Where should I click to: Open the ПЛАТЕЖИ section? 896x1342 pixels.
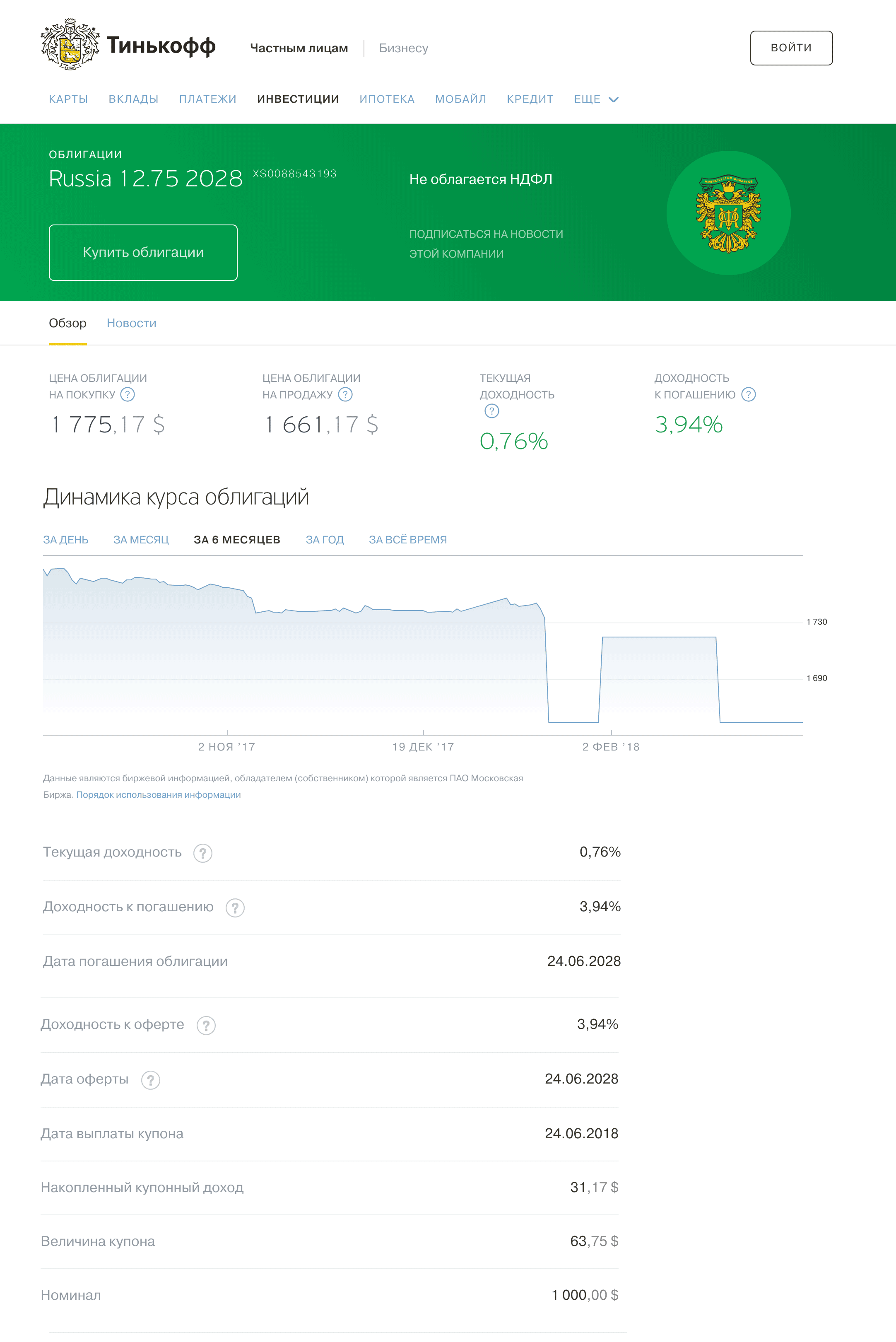point(207,99)
